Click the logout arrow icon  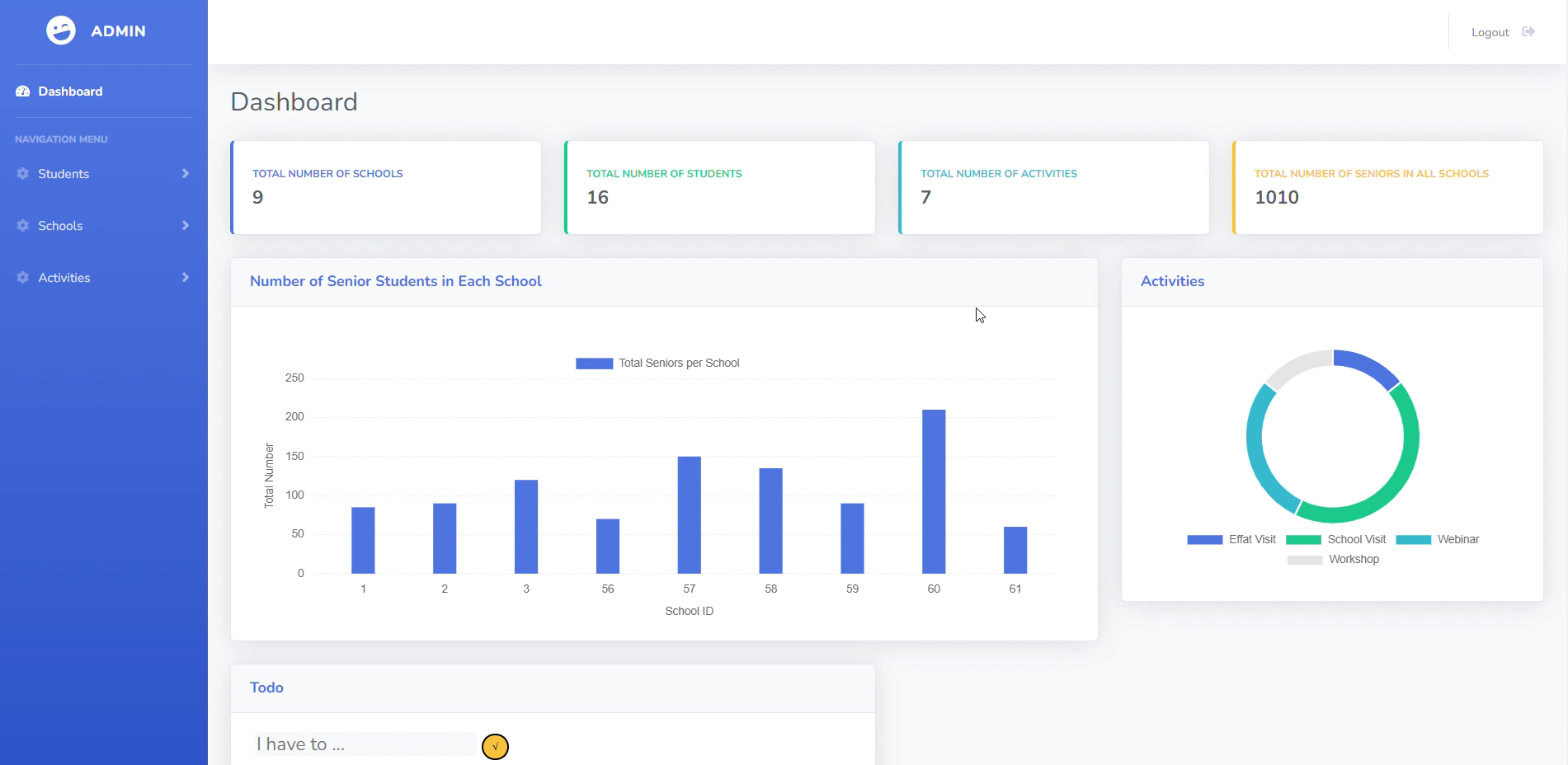pyautogui.click(x=1528, y=31)
